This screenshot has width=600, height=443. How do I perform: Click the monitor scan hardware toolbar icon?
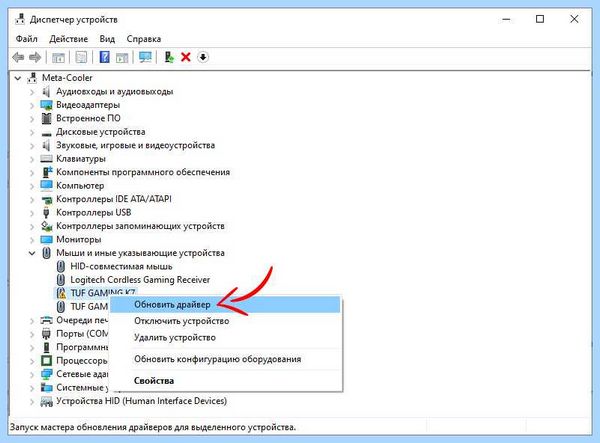(x=145, y=57)
